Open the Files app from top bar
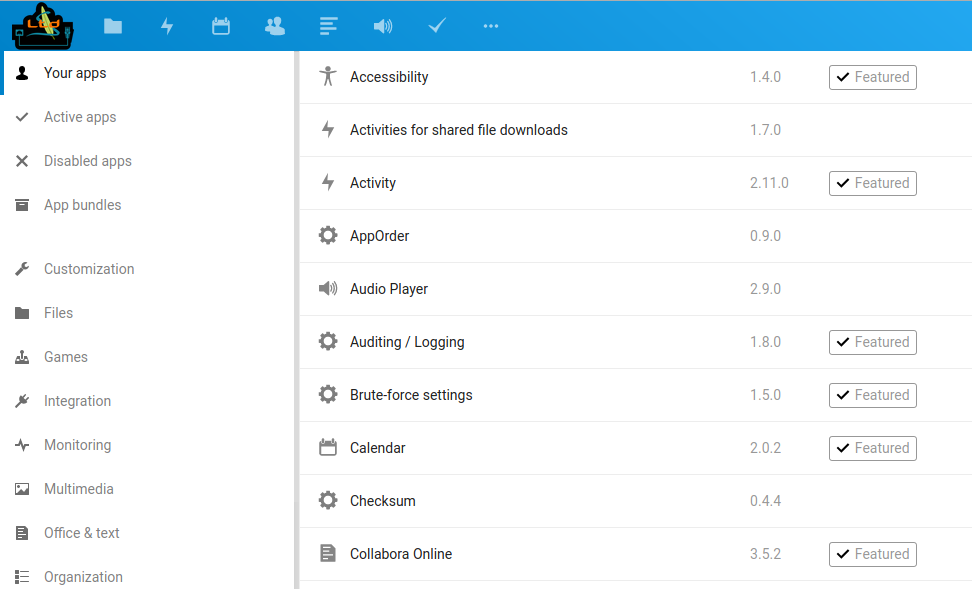This screenshot has height=589, width=972. (x=113, y=26)
